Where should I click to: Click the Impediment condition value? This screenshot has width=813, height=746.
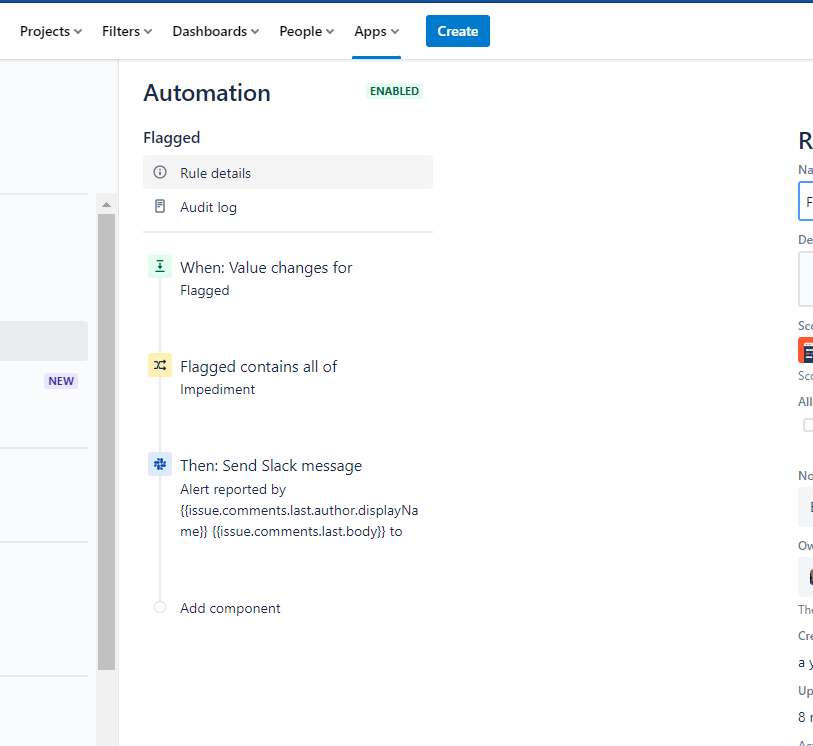(x=217, y=389)
